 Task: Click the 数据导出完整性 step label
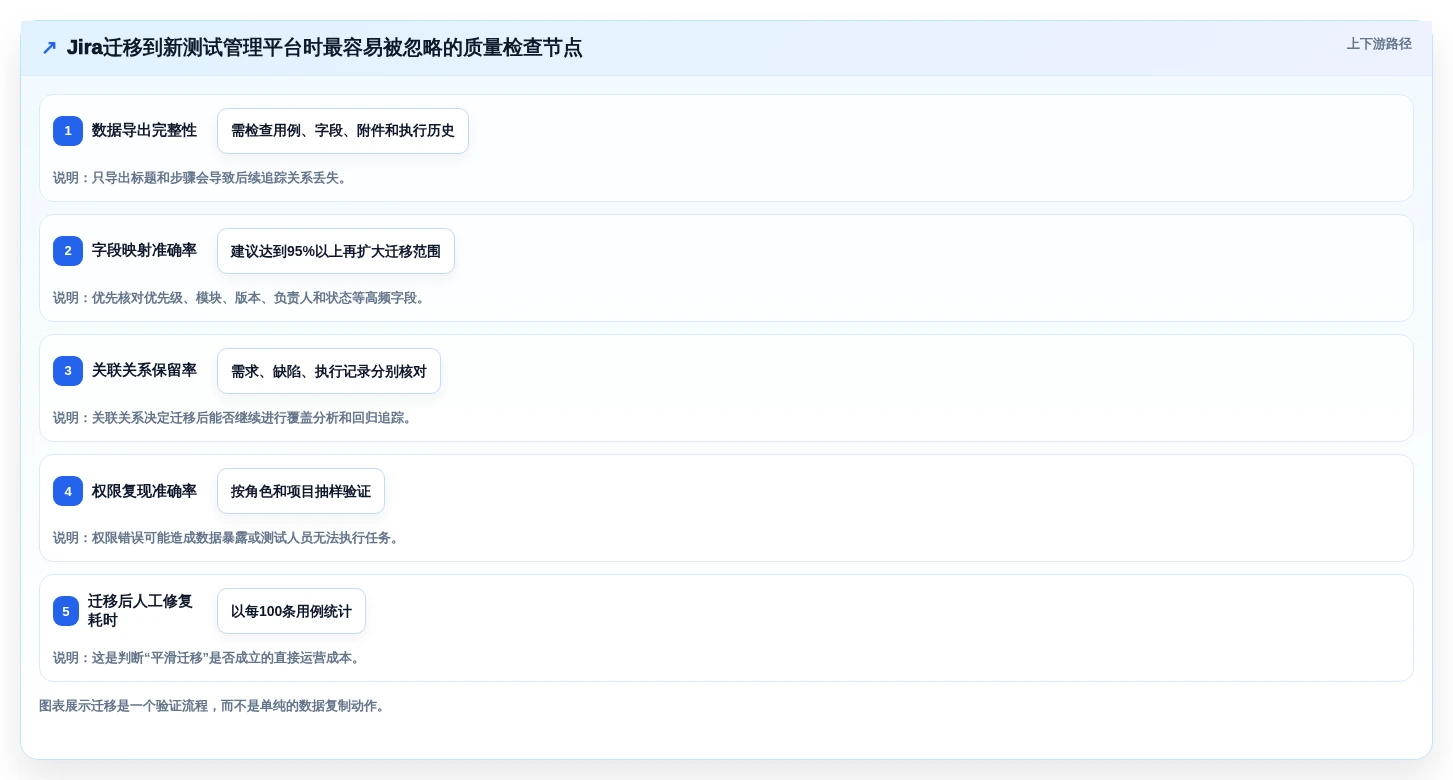(144, 130)
